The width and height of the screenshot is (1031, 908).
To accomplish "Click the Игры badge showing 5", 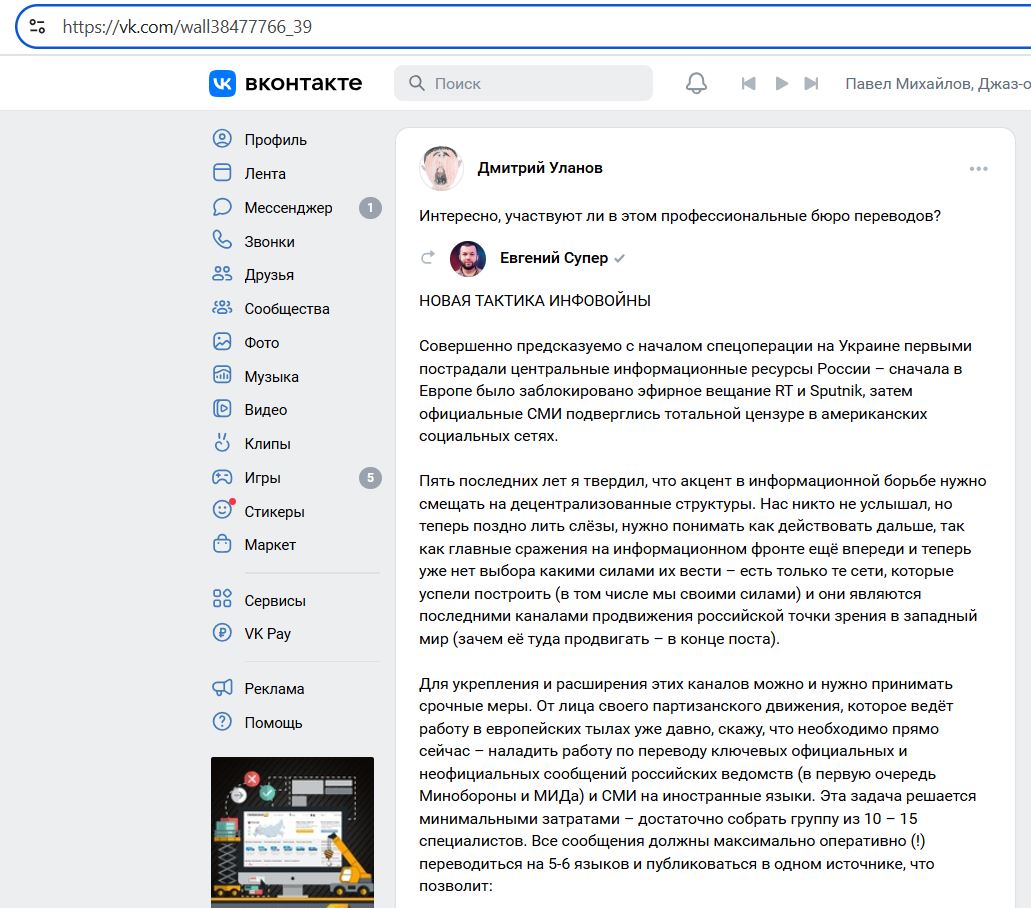I will (x=370, y=478).
